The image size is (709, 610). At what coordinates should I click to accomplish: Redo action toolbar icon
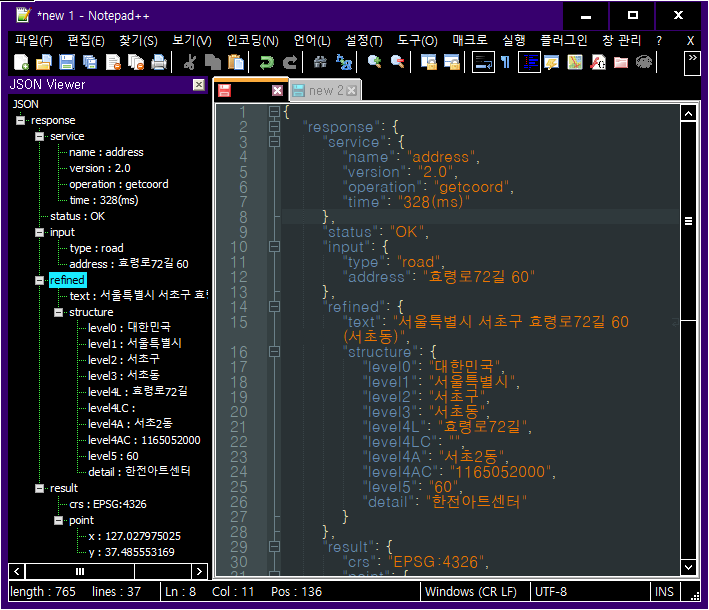pyautogui.click(x=289, y=62)
